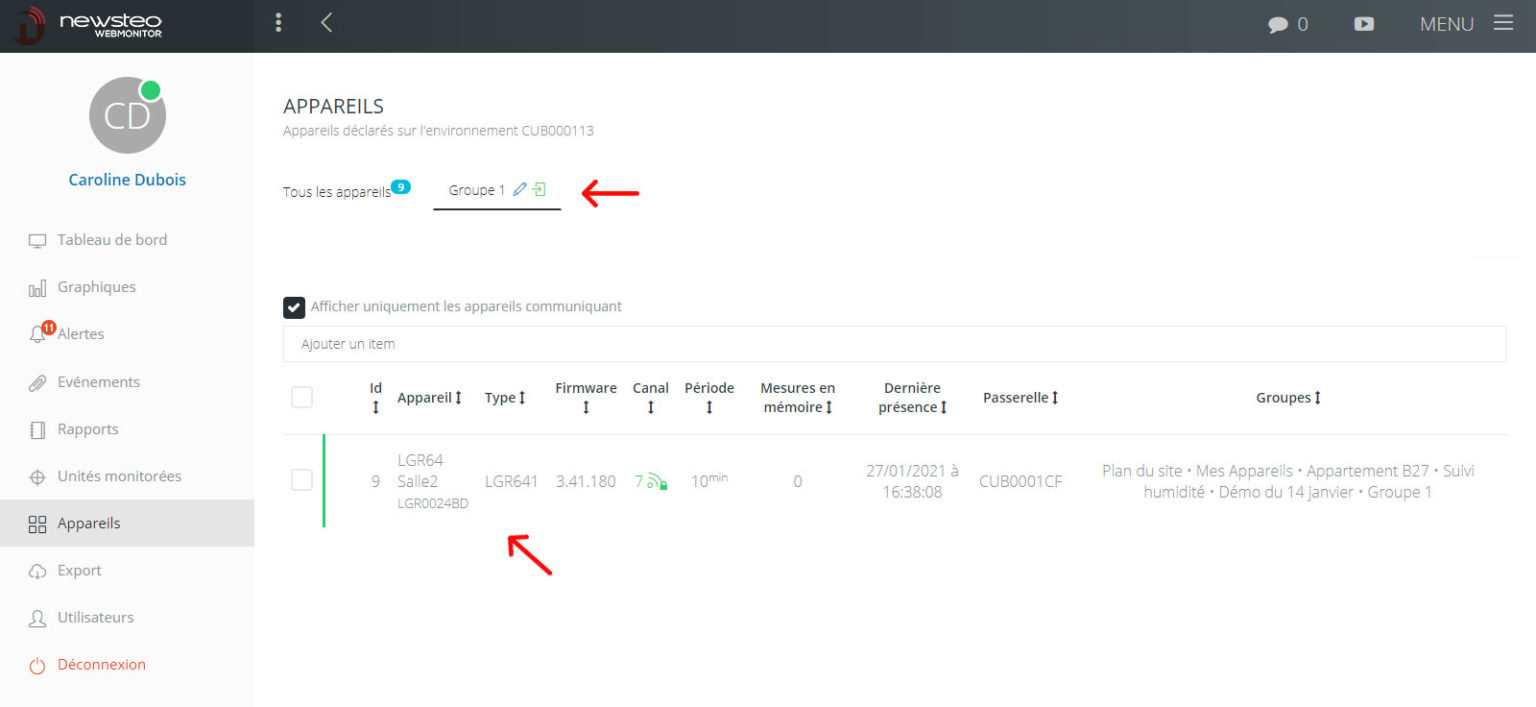Sort by Firmware column

point(586,397)
